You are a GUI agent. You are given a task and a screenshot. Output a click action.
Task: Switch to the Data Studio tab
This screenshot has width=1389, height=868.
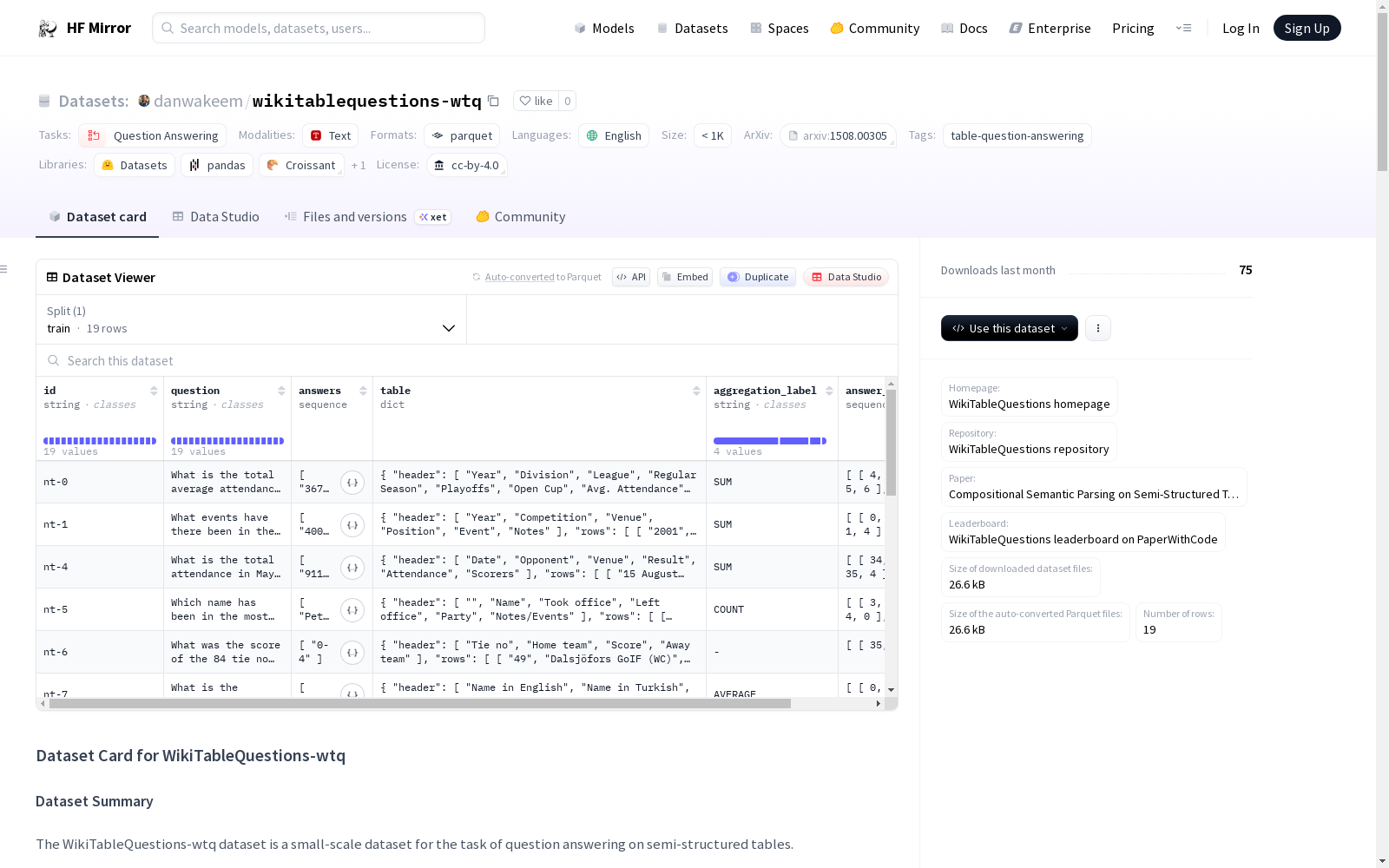pyautogui.click(x=216, y=217)
